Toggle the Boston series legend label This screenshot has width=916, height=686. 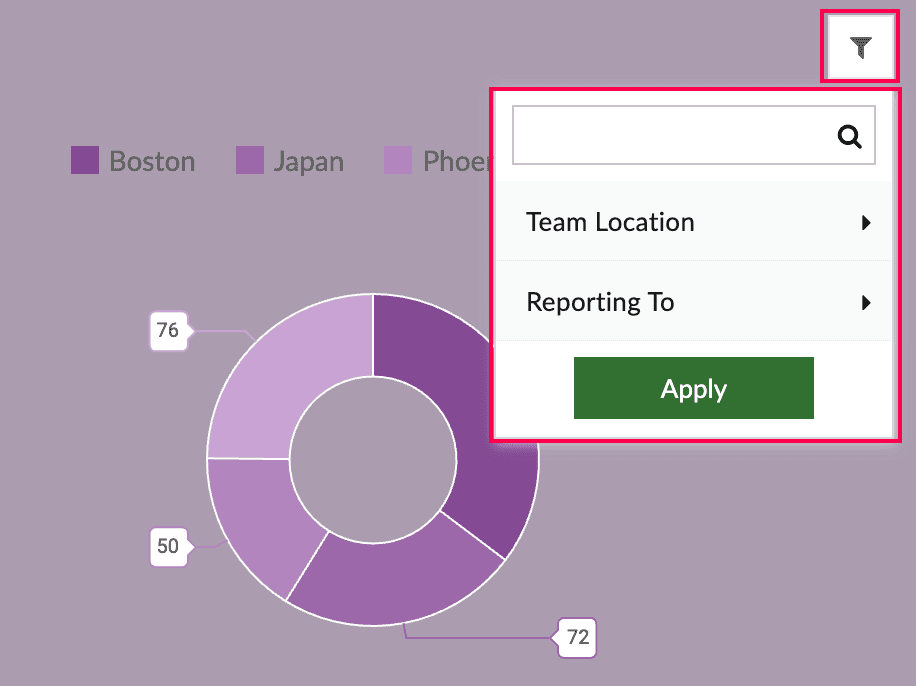pos(152,161)
